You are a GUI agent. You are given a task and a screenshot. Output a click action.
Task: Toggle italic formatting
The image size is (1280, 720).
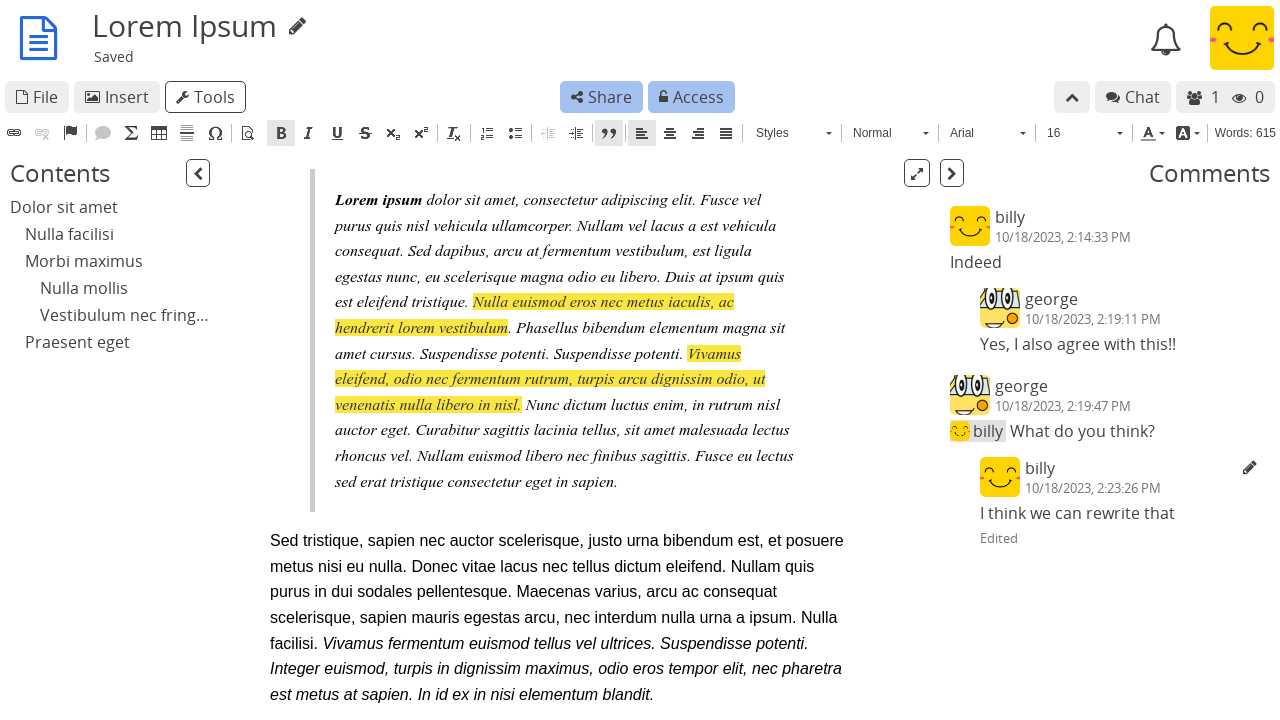[308, 132]
